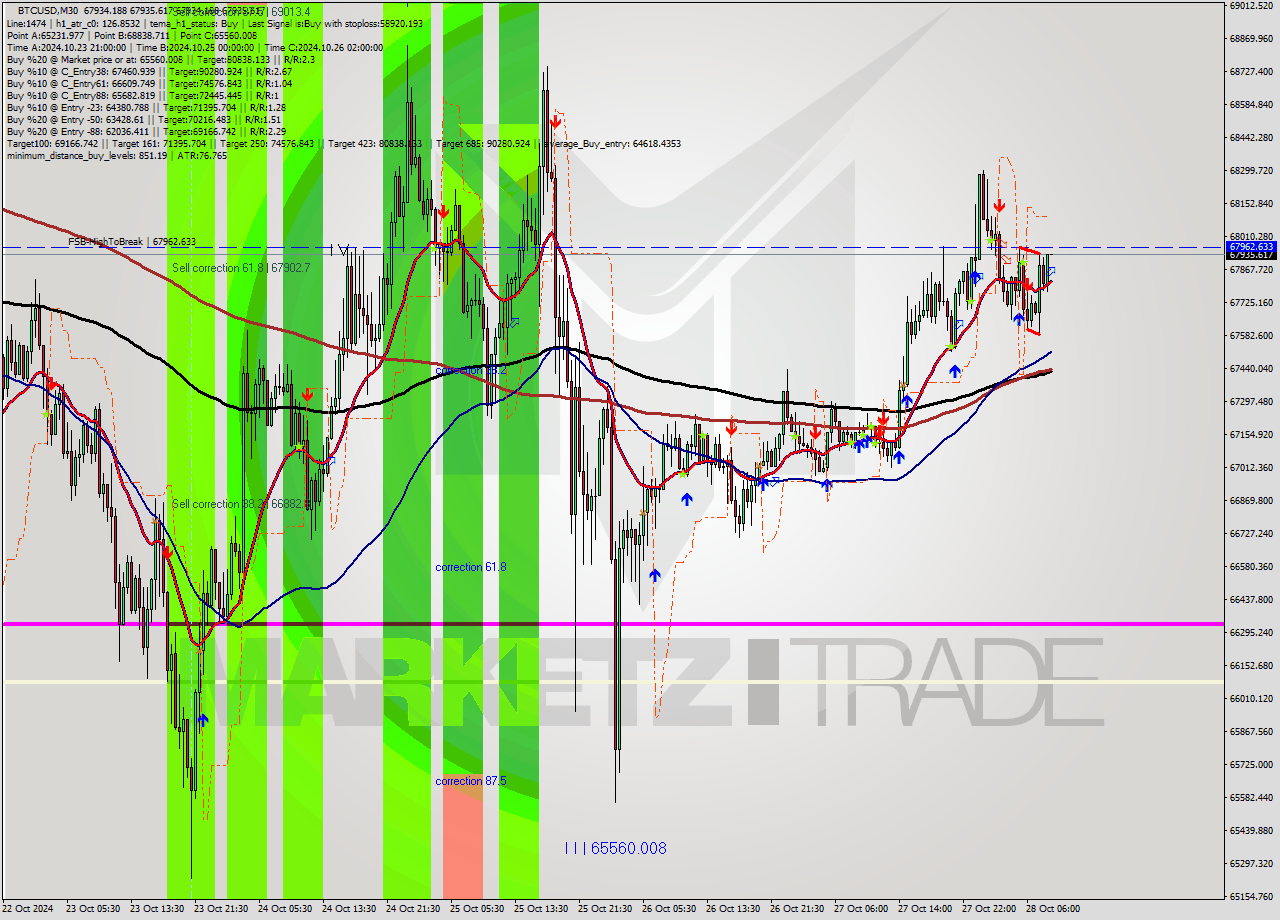Click the 67440.040 price axis label
The image size is (1280, 920).
point(1251,368)
